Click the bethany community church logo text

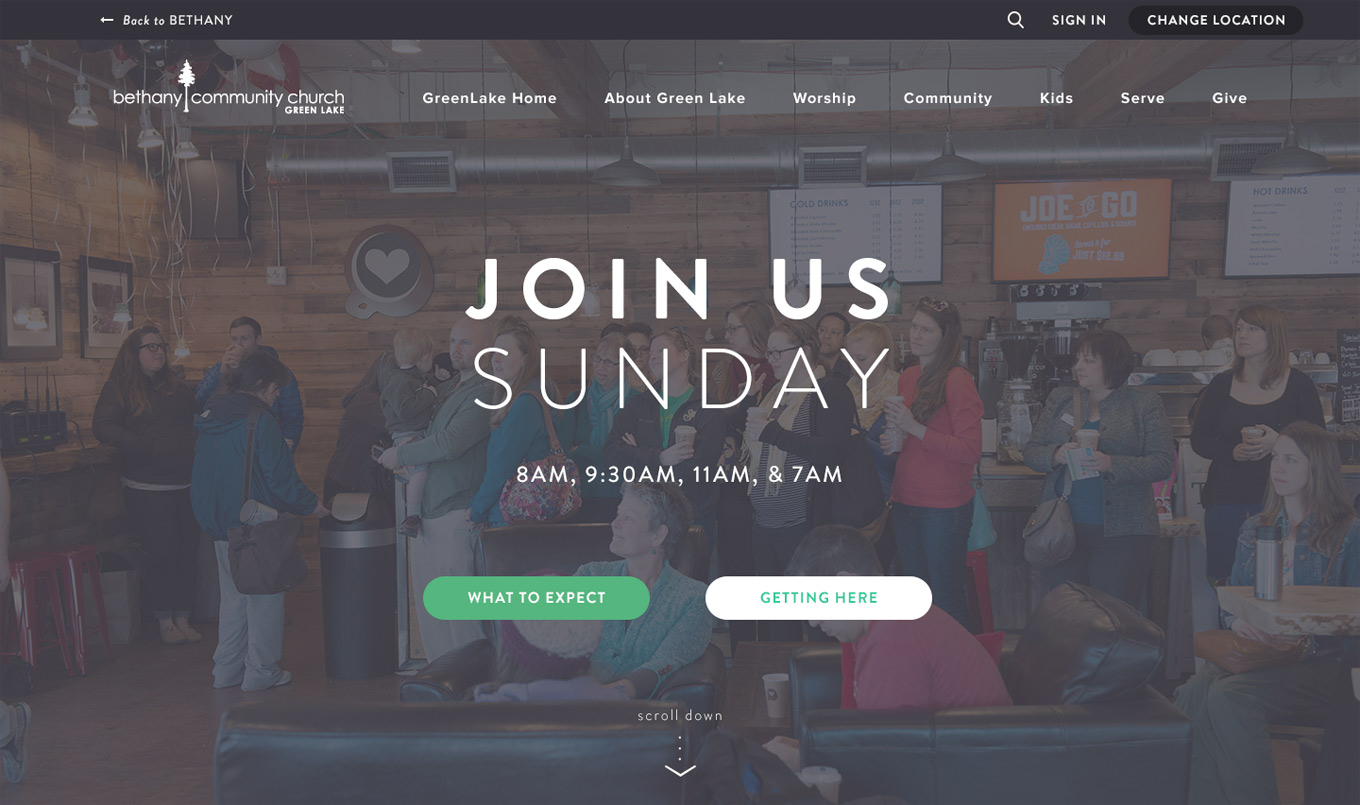pos(229,98)
